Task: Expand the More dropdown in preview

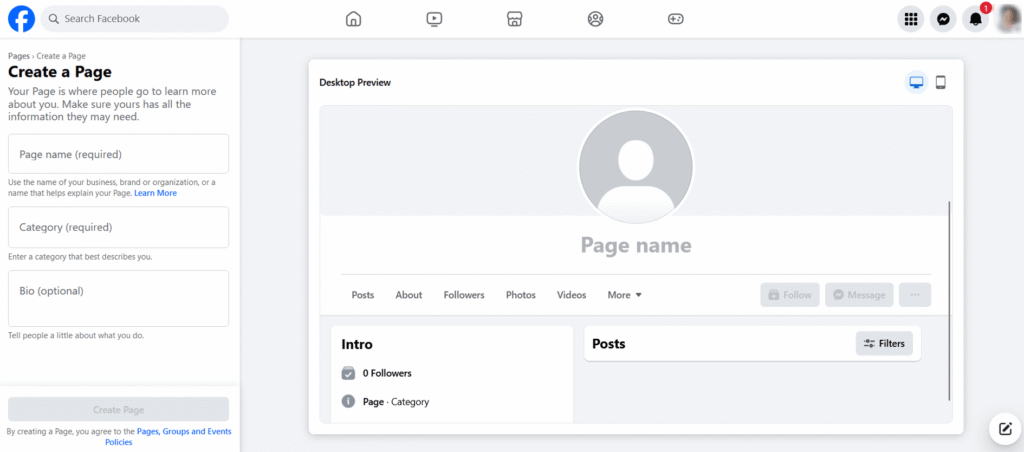Action: [x=624, y=295]
